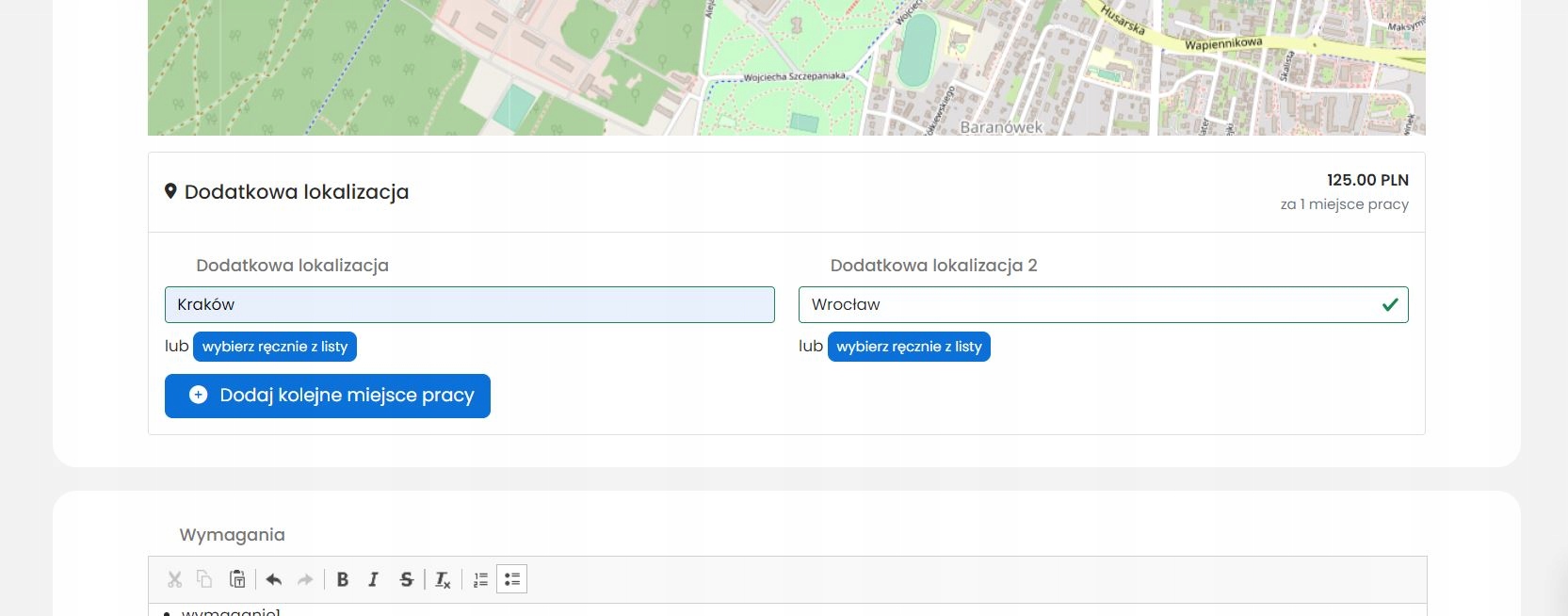Insert numbered list
The width and height of the screenshot is (1568, 616).
click(480, 579)
